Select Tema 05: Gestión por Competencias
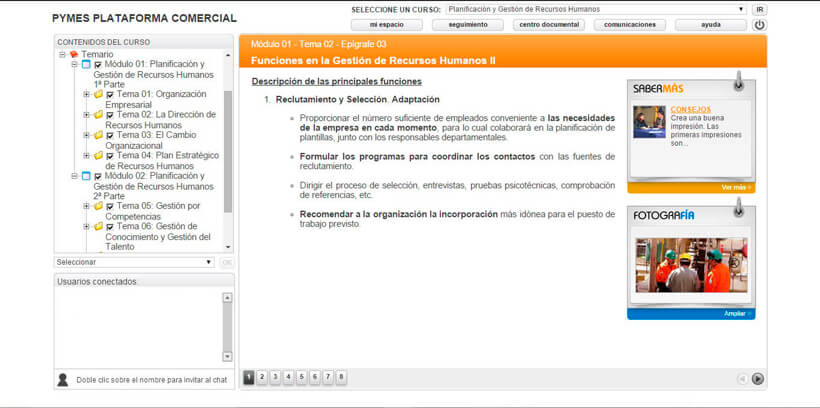820x408 pixels. point(153,211)
